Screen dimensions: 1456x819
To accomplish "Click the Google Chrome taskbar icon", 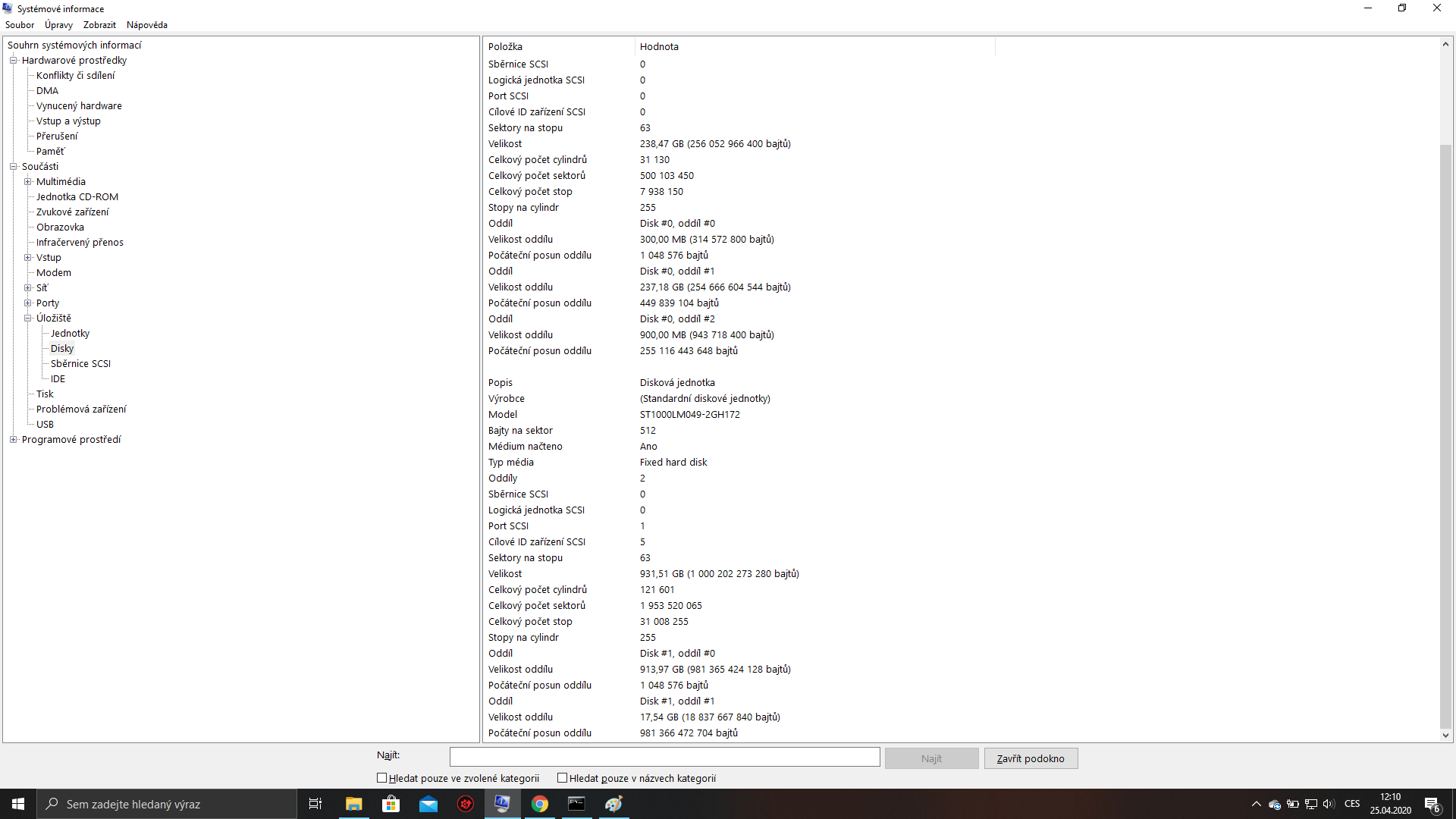I will pos(539,804).
